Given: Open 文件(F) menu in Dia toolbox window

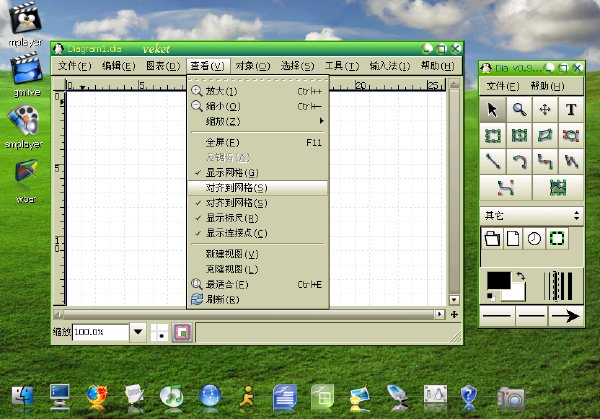Looking at the screenshot, I should pos(503,86).
